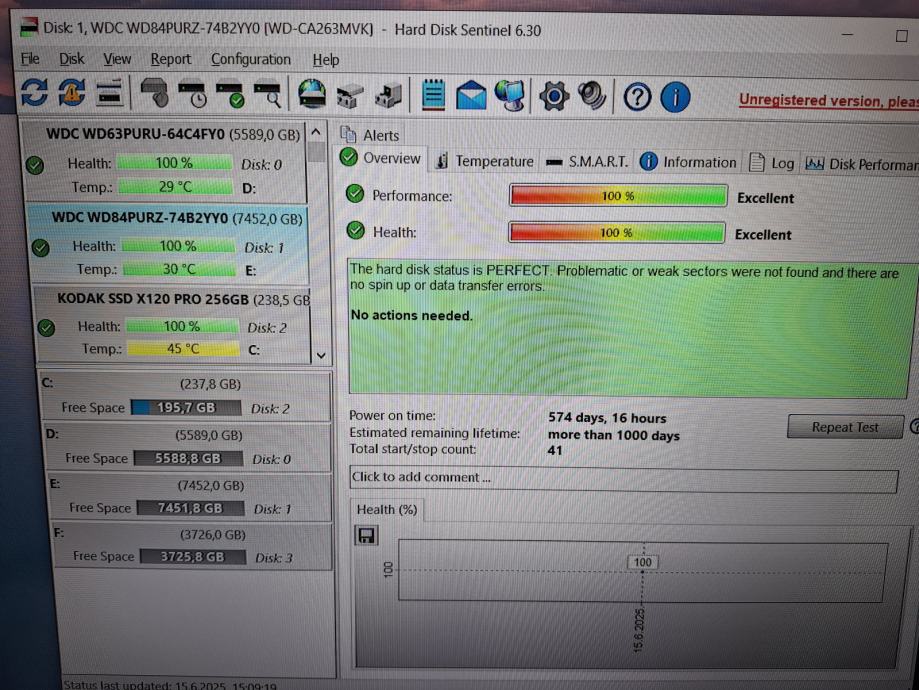Maximize the Hard Disk Sentinel window
This screenshot has width=919, height=690.
(x=901, y=36)
